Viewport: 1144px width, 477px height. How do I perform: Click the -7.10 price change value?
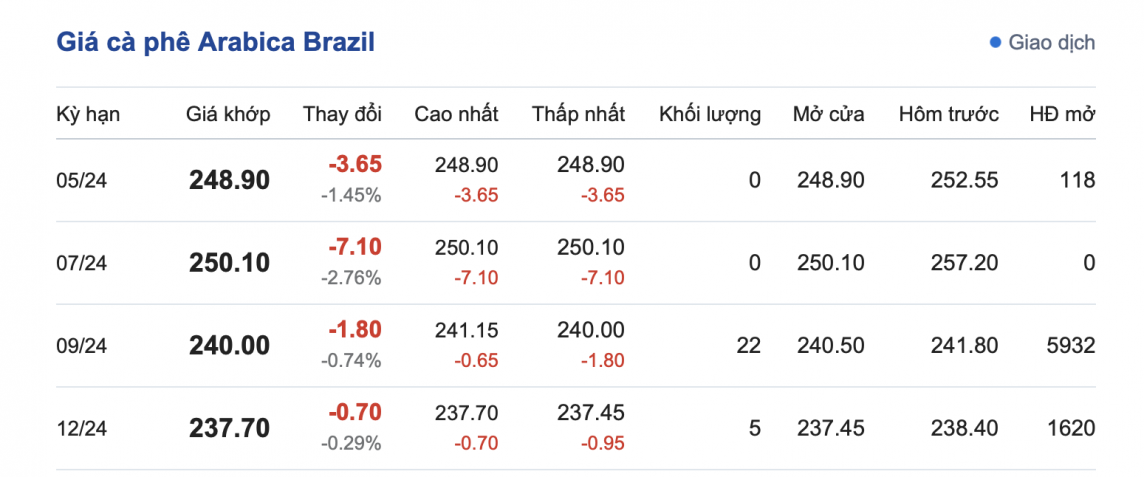point(355,246)
